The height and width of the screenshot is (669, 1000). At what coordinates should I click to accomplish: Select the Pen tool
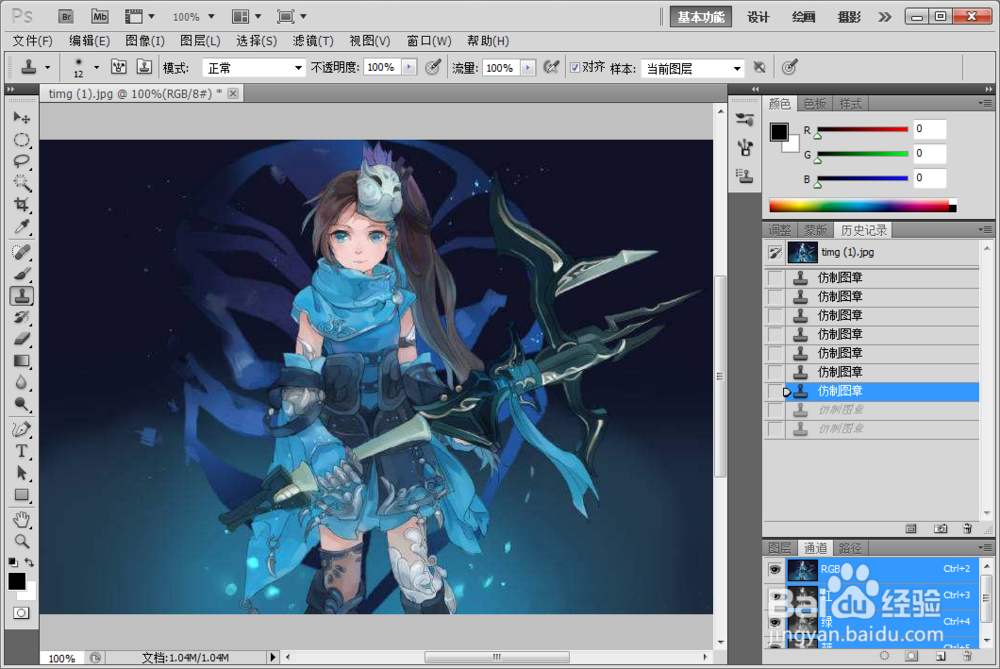point(22,429)
